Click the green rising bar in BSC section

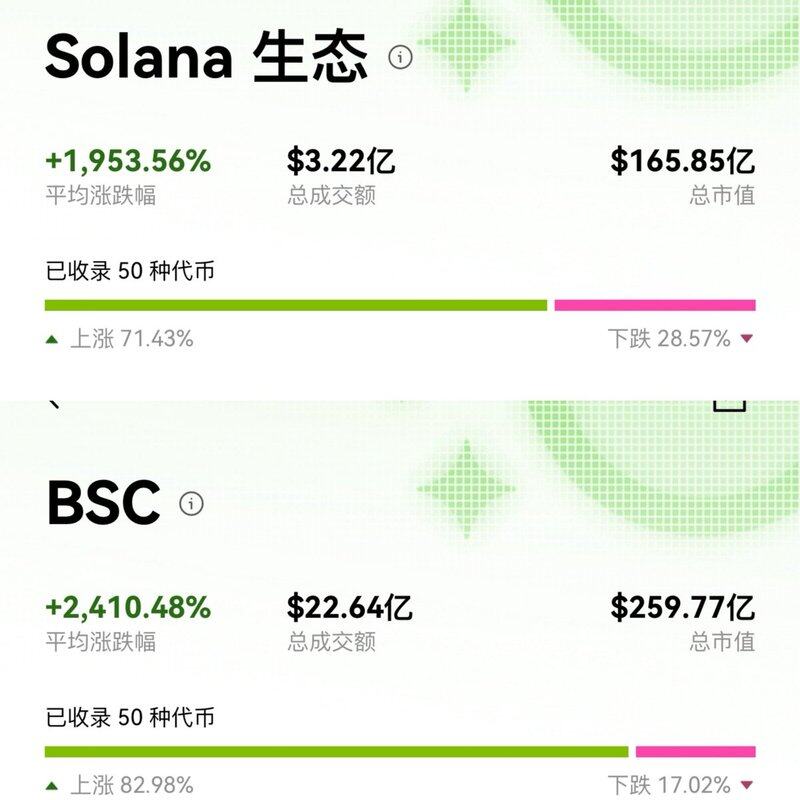336,752
